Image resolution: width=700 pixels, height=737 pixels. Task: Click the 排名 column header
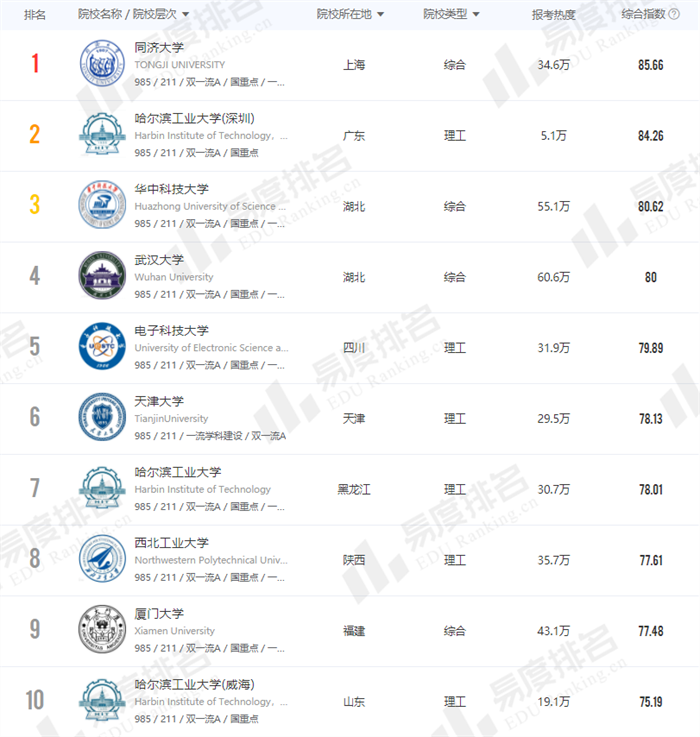tap(34, 14)
